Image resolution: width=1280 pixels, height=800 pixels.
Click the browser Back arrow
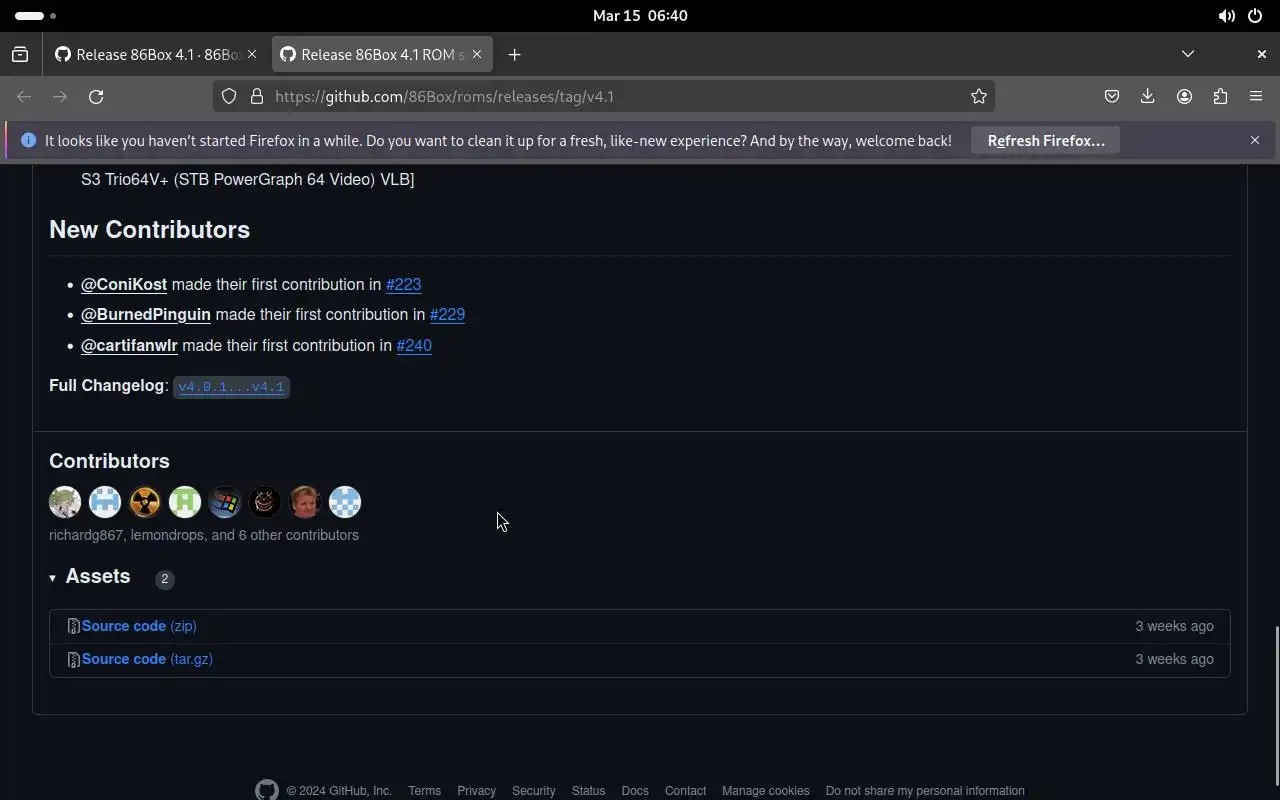(x=24, y=97)
